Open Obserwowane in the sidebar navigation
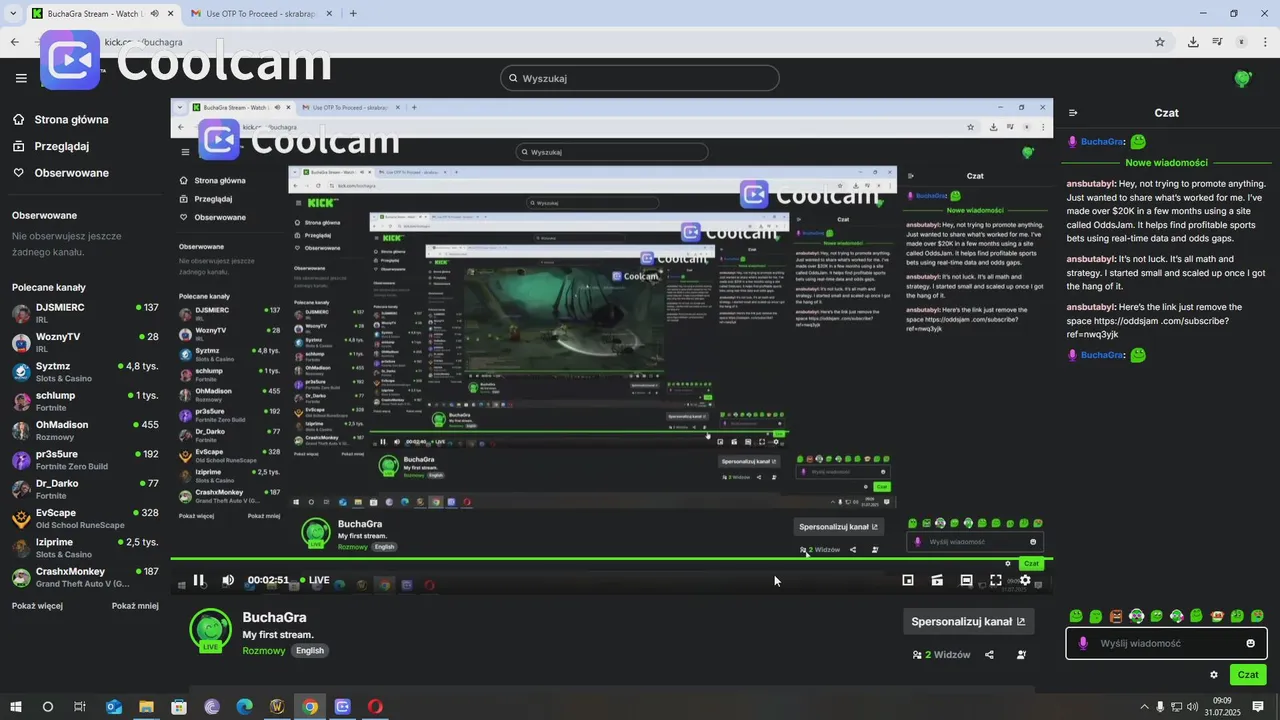This screenshot has width=1280, height=720. pos(71,173)
